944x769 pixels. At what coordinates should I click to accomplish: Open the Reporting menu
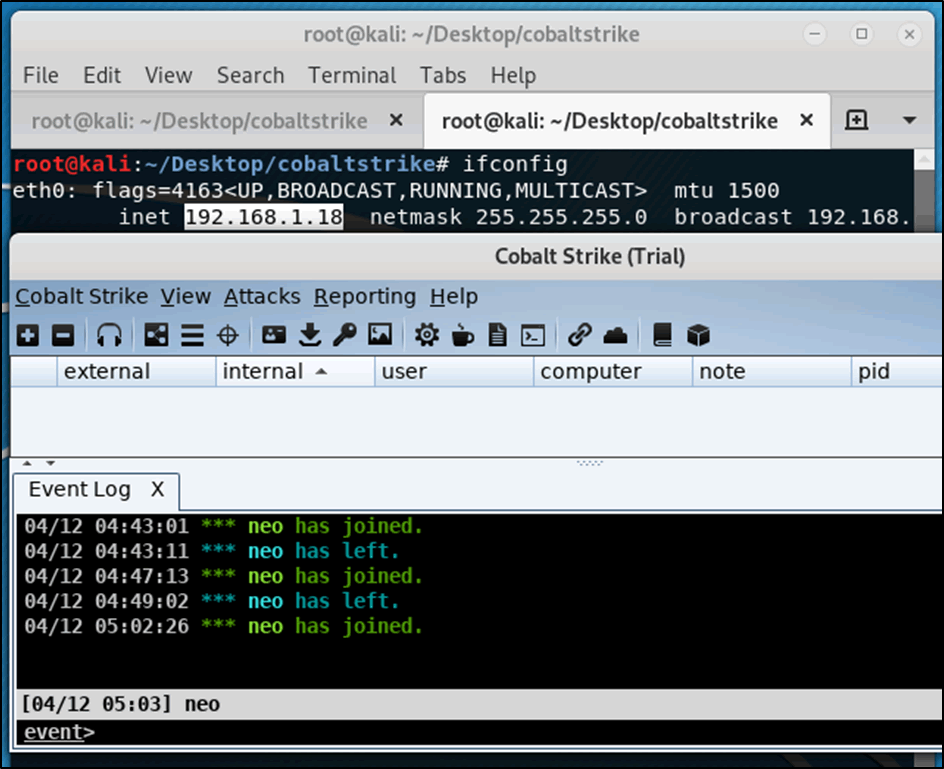365,297
